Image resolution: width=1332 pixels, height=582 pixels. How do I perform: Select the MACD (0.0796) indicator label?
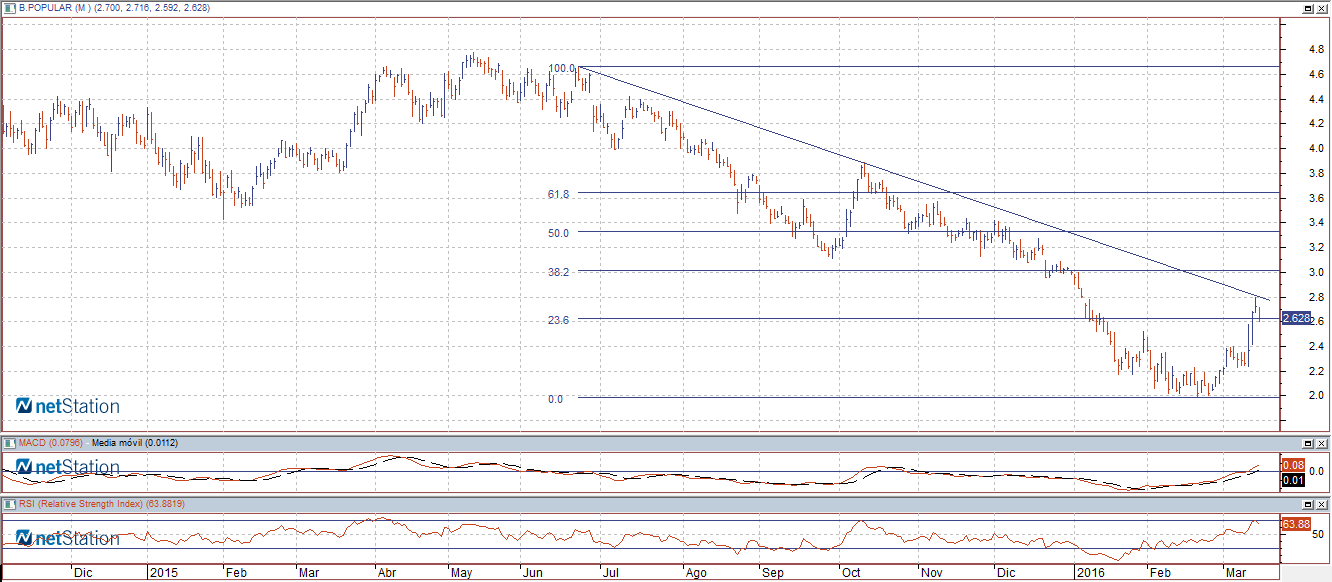click(x=51, y=442)
